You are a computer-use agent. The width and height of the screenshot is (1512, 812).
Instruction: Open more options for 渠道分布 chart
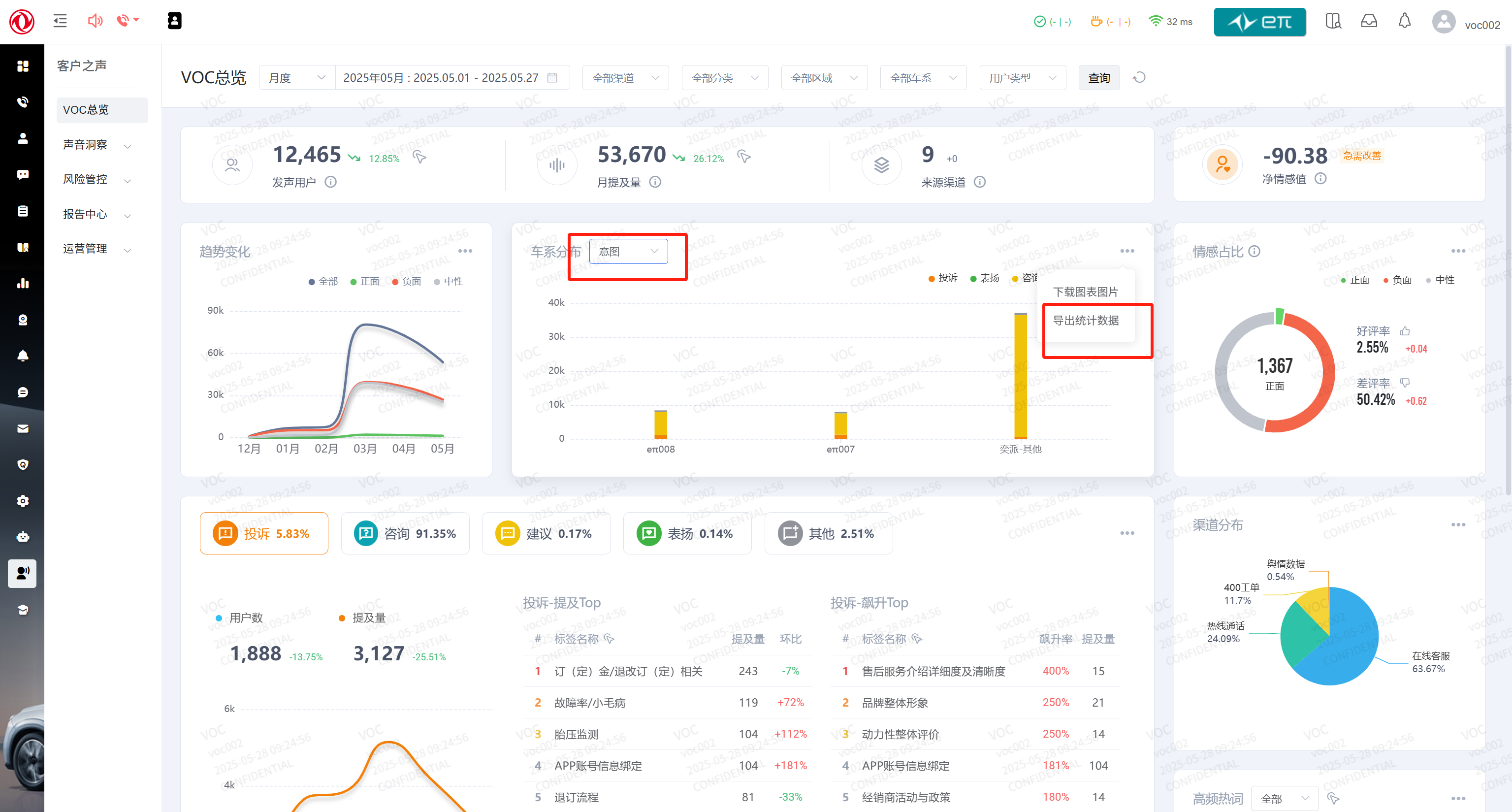[x=1458, y=524]
